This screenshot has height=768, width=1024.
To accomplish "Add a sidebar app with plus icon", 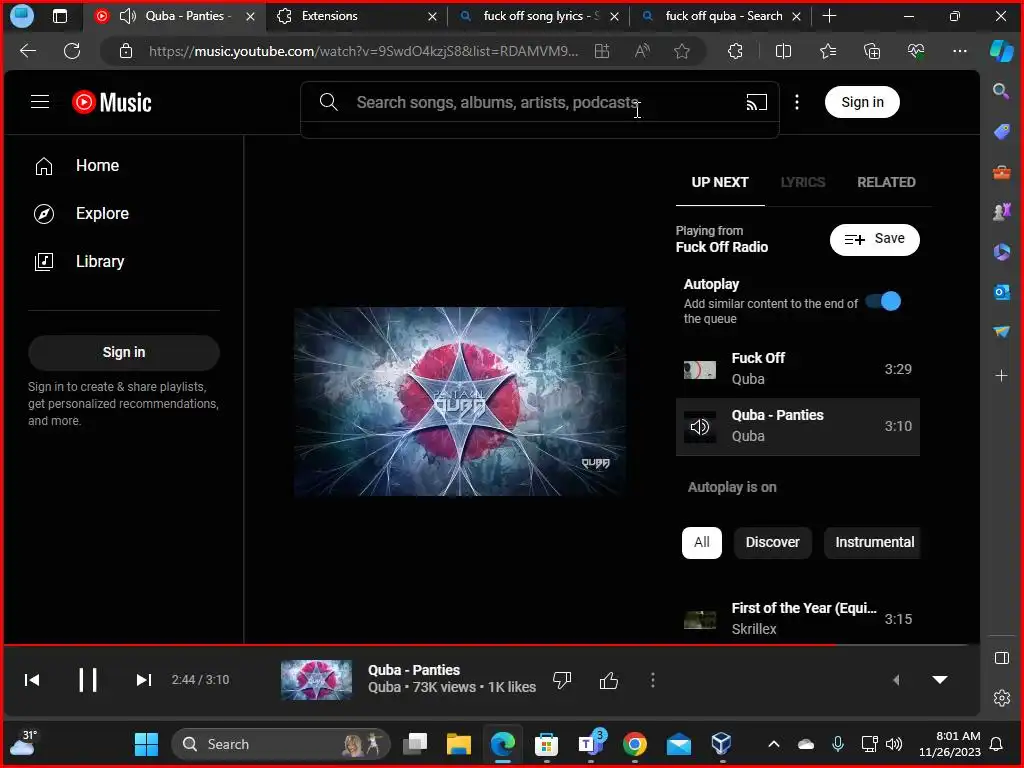I will pyautogui.click(x=1001, y=376).
